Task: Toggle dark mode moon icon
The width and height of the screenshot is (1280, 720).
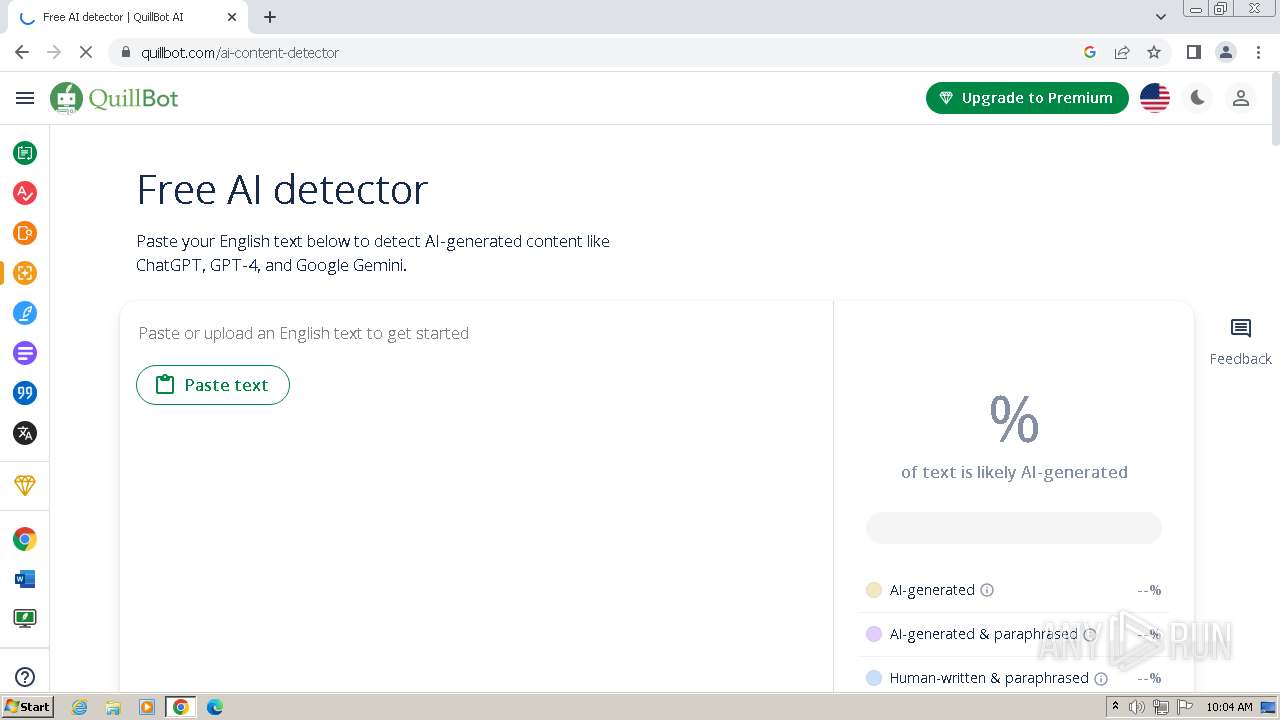Action: pos(1197,98)
